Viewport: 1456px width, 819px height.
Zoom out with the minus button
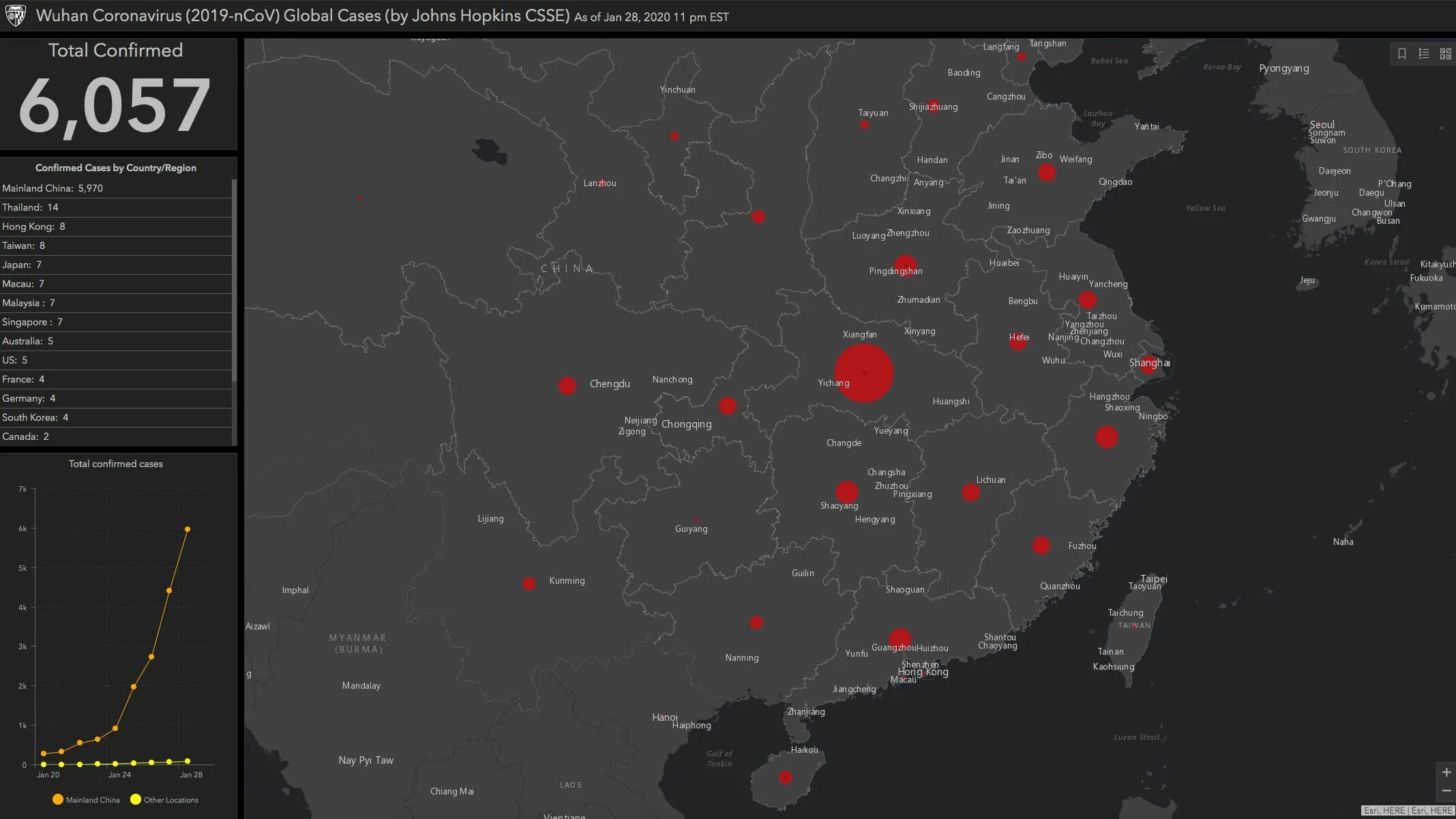[1446, 791]
